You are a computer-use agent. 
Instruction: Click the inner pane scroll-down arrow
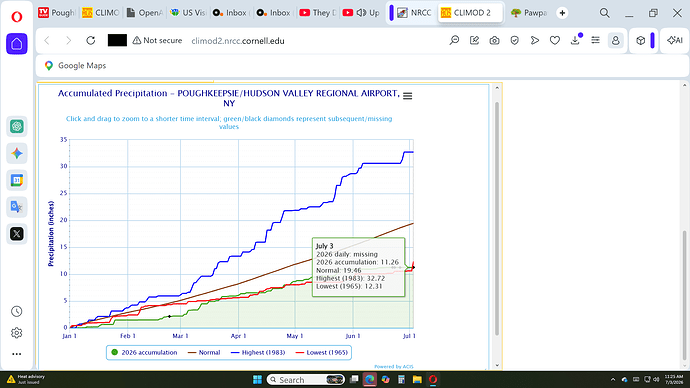click(497, 365)
